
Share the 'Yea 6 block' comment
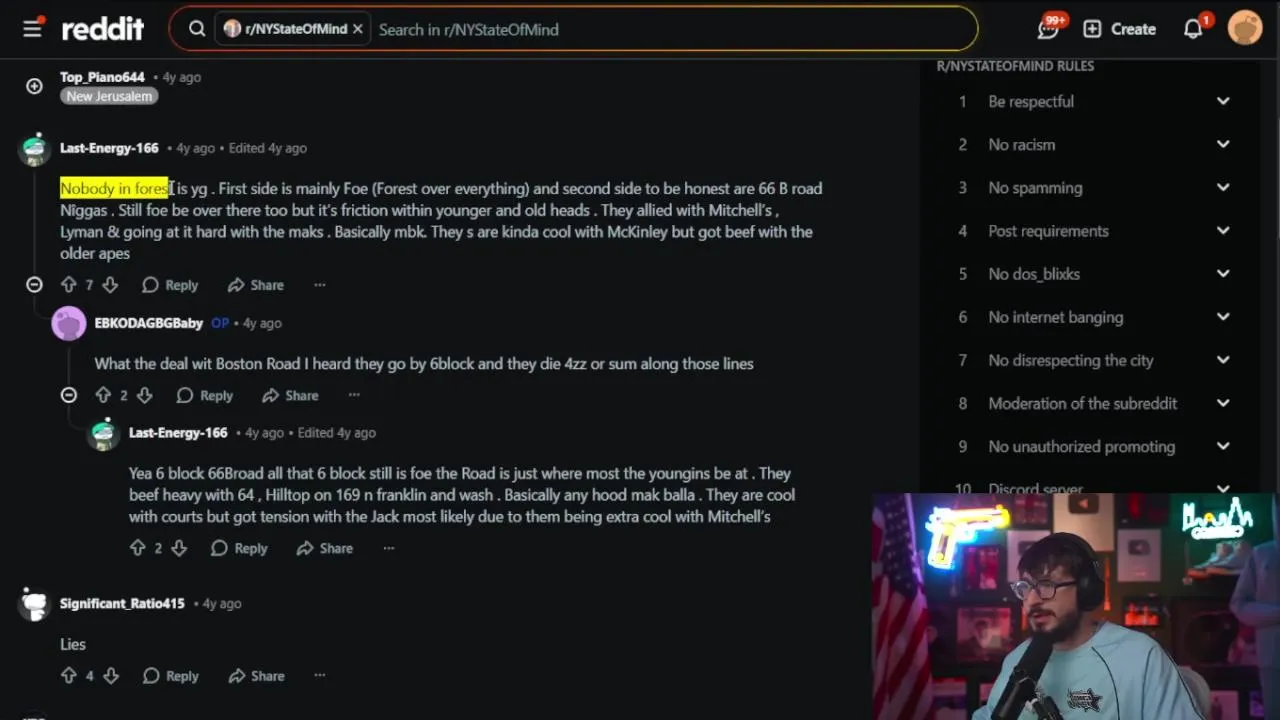click(325, 548)
